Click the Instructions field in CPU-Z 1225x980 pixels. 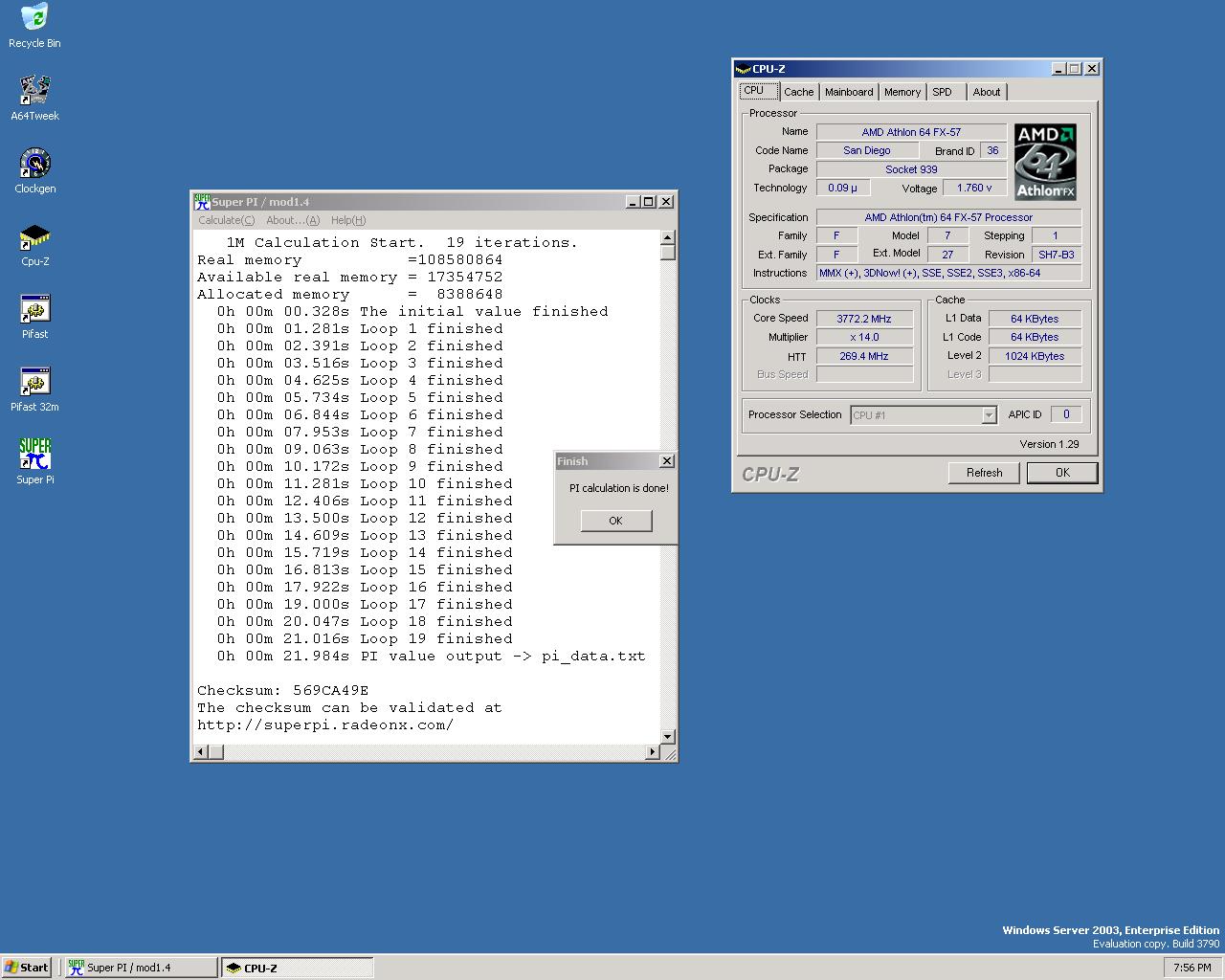[x=948, y=273]
